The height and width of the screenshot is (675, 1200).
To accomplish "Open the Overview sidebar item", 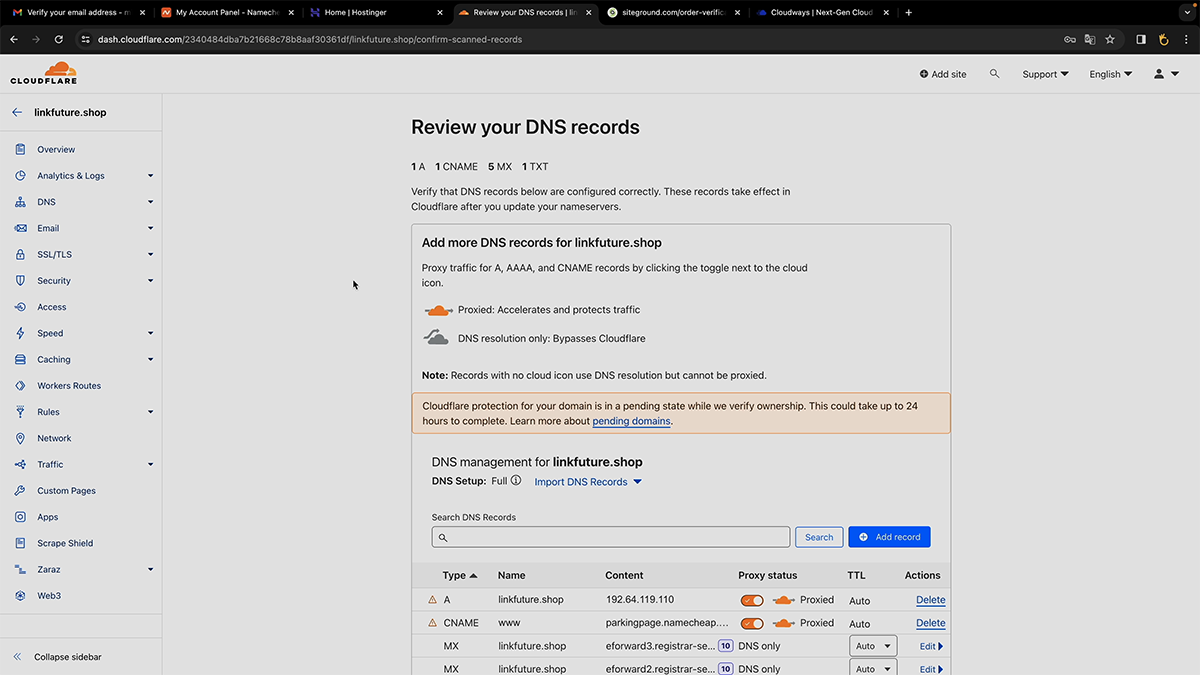I will (x=56, y=150).
